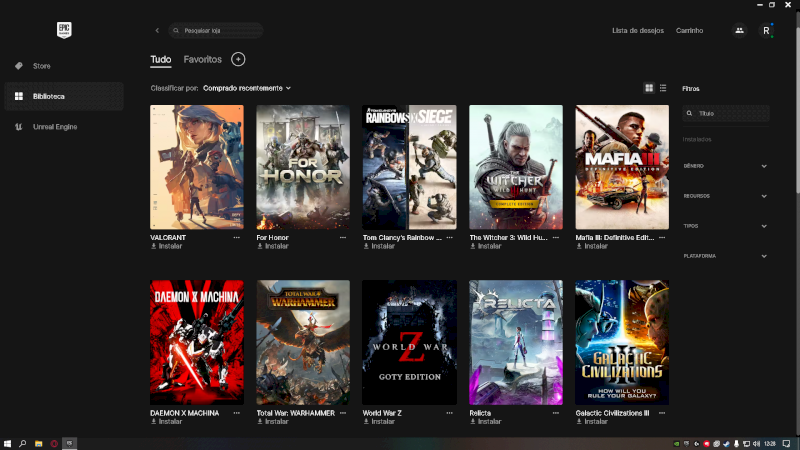Open the DAEMON X MACHINA cover art

(x=196, y=342)
